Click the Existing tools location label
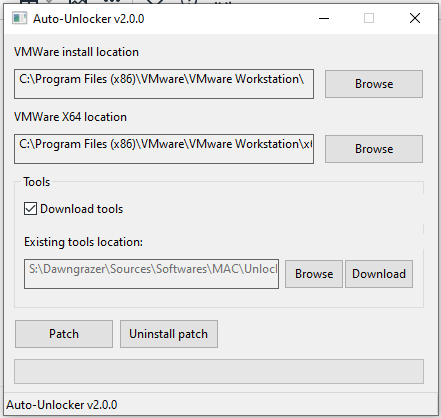 (x=83, y=242)
